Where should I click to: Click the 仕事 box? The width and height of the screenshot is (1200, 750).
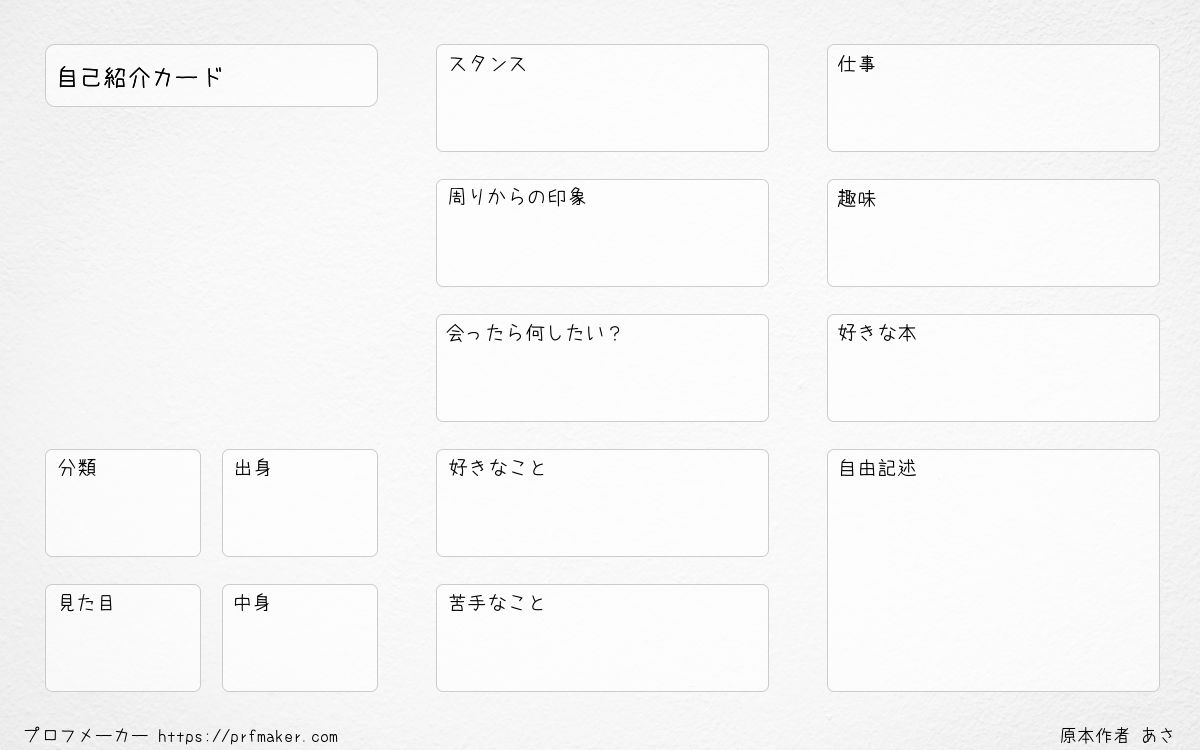[993, 98]
